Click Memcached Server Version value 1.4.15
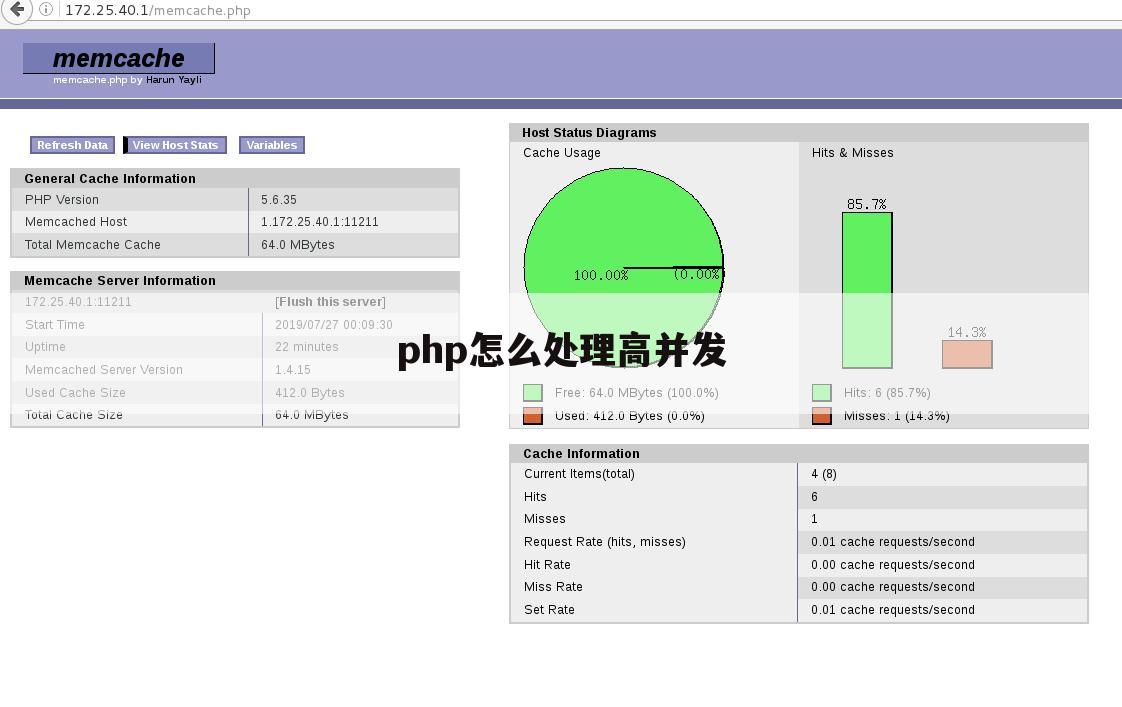Screen dimensions: 1122x707 tap(293, 370)
